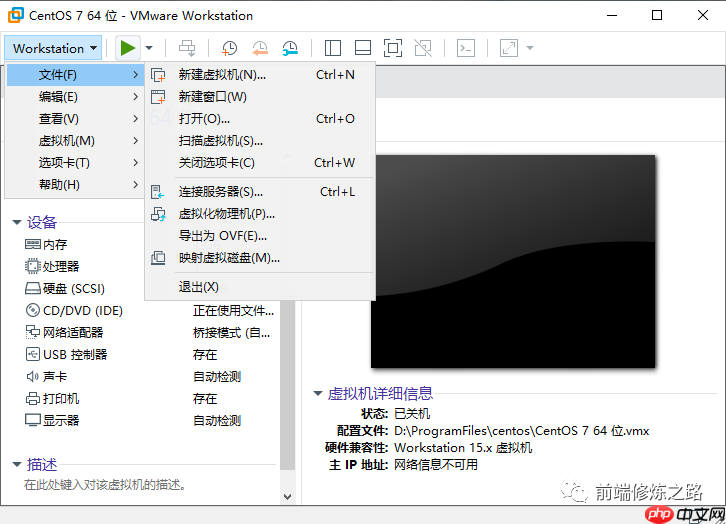Viewport: 726px width, 524px height.
Task: Click the speaker icon beside 声卡
Action: [32, 377]
